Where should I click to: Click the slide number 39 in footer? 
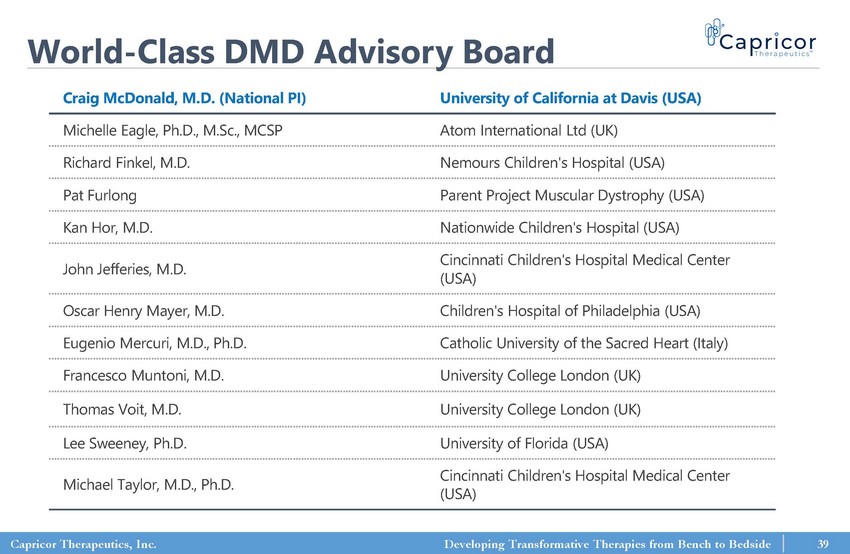coord(823,543)
